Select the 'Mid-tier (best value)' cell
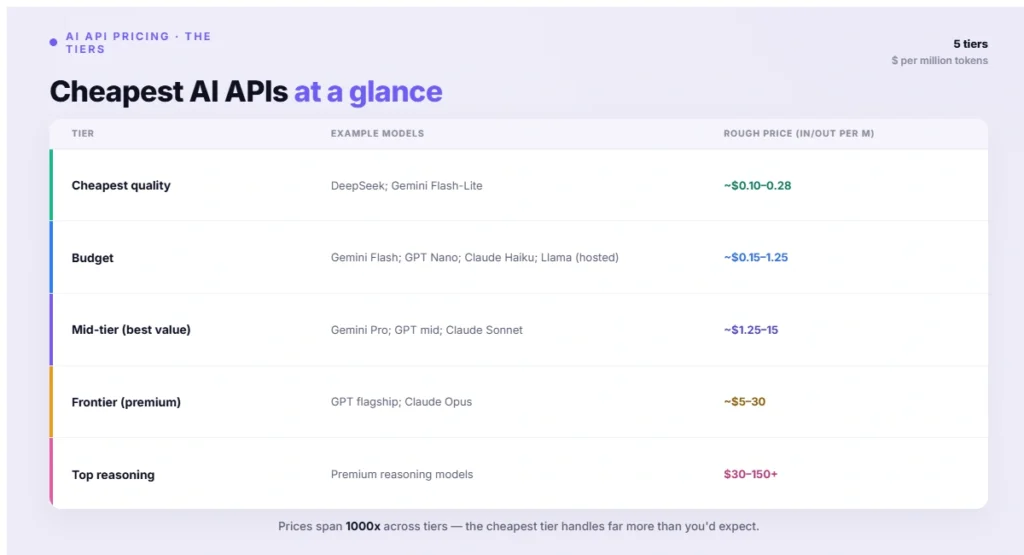The width and height of the screenshot is (1024, 555). click(x=131, y=330)
